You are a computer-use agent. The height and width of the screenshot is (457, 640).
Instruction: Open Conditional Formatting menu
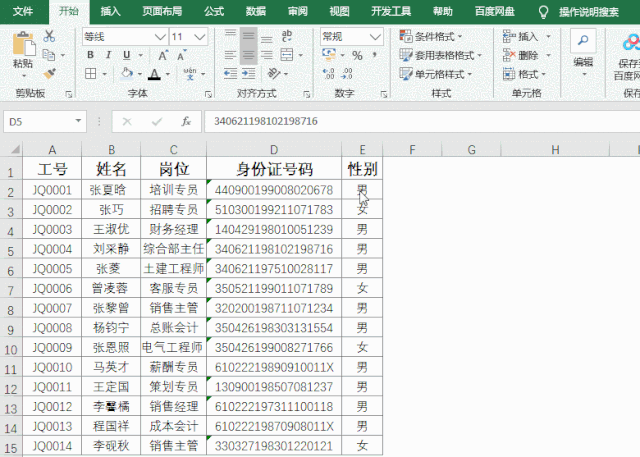point(431,36)
